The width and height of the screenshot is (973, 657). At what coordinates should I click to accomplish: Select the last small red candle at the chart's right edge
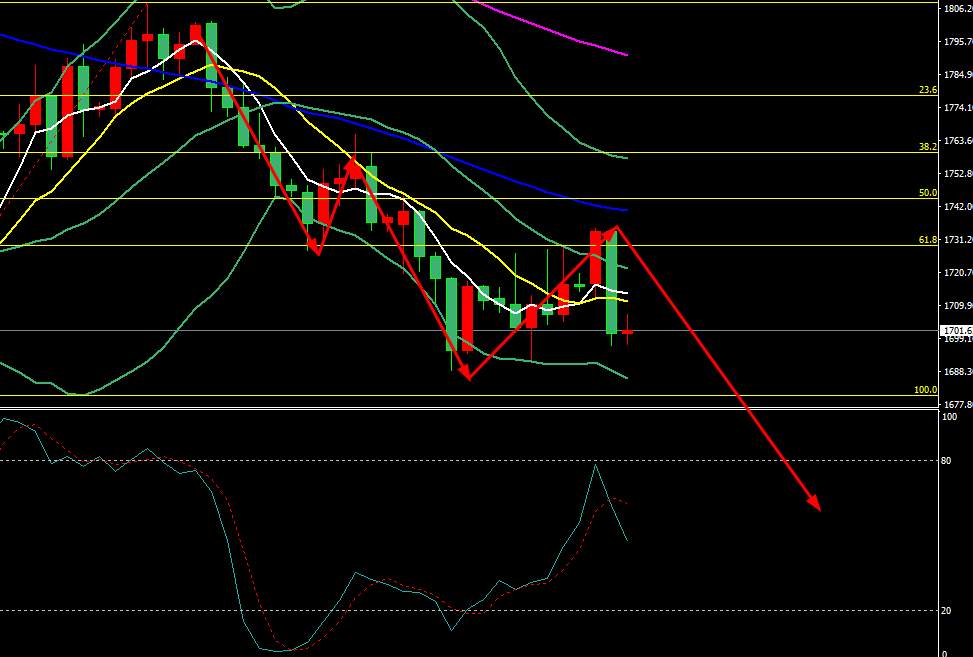click(628, 332)
